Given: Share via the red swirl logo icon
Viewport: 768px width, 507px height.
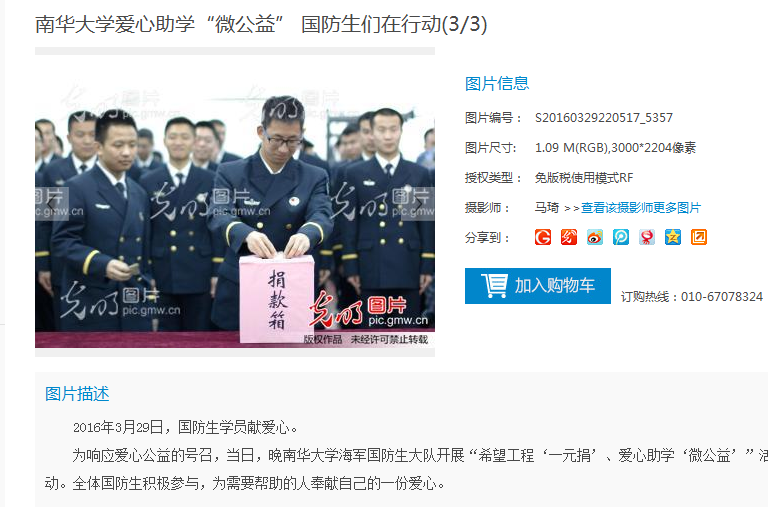Looking at the screenshot, I should point(569,237).
